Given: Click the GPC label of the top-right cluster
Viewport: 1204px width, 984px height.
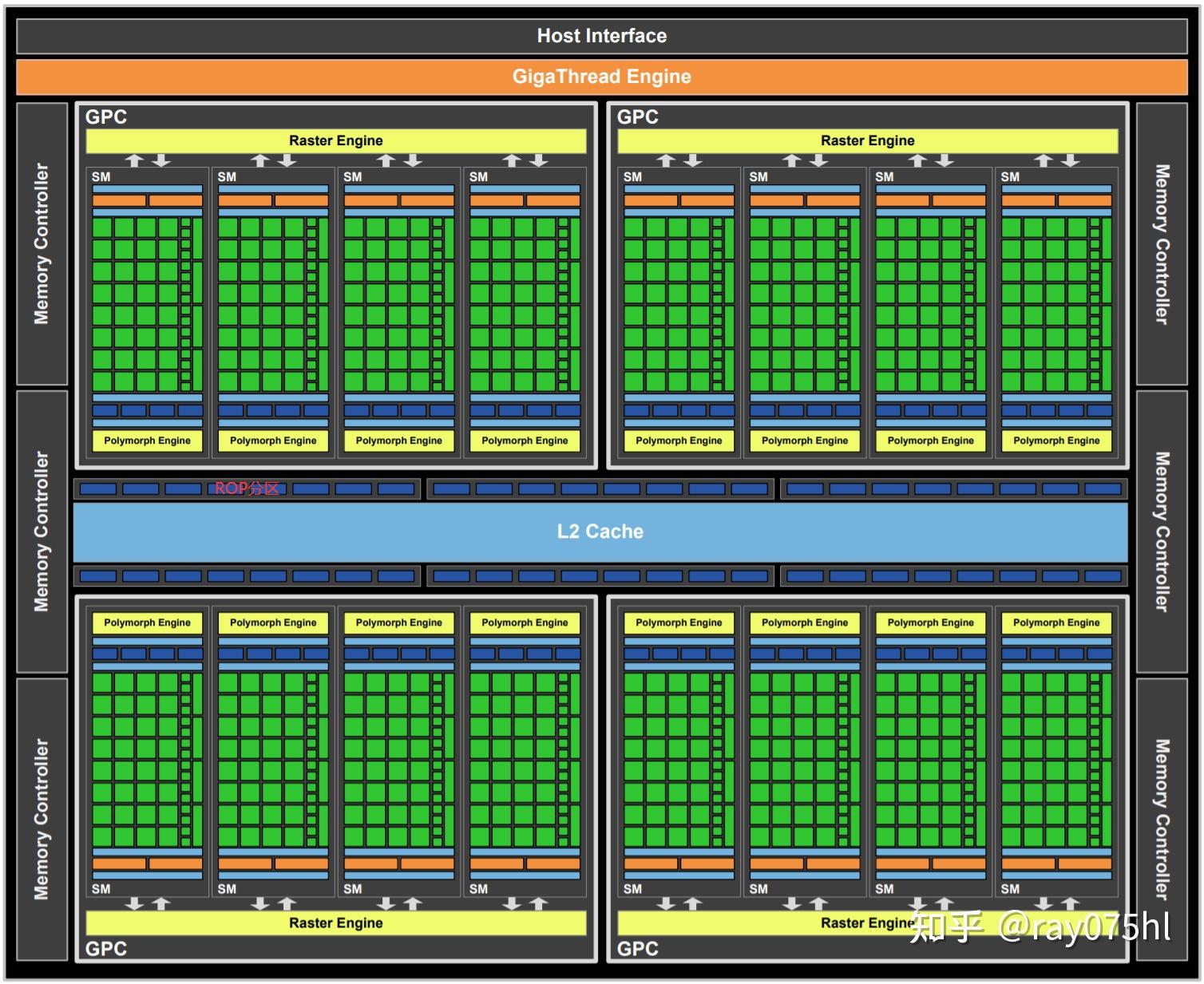Looking at the screenshot, I should click(638, 117).
